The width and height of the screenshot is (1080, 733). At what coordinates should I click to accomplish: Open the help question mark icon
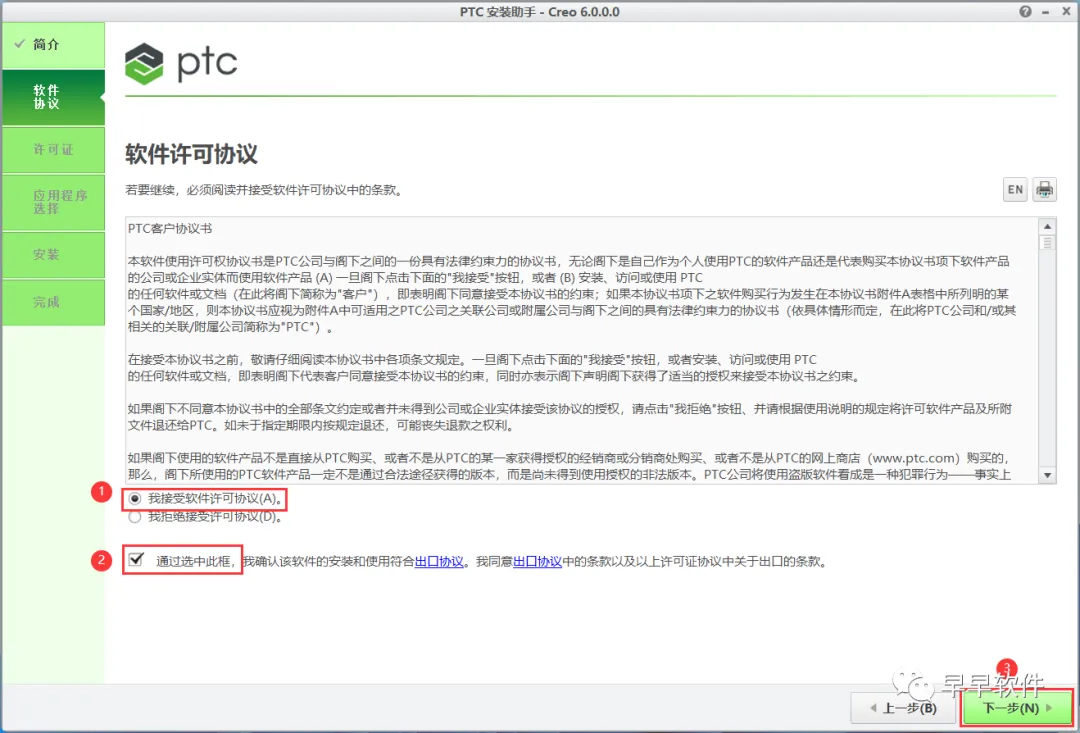(1026, 12)
